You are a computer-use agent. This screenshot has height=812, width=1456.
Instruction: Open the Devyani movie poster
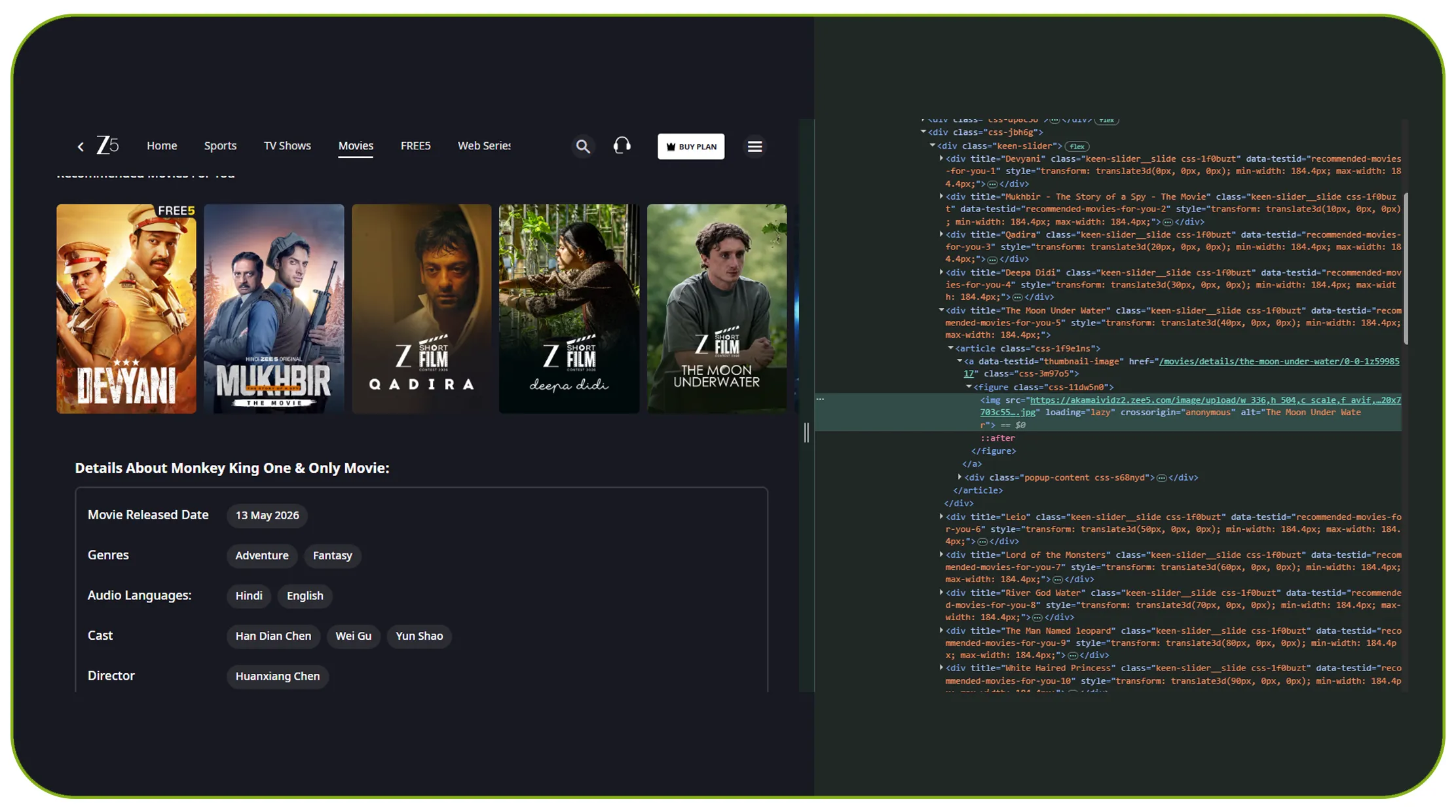point(126,308)
